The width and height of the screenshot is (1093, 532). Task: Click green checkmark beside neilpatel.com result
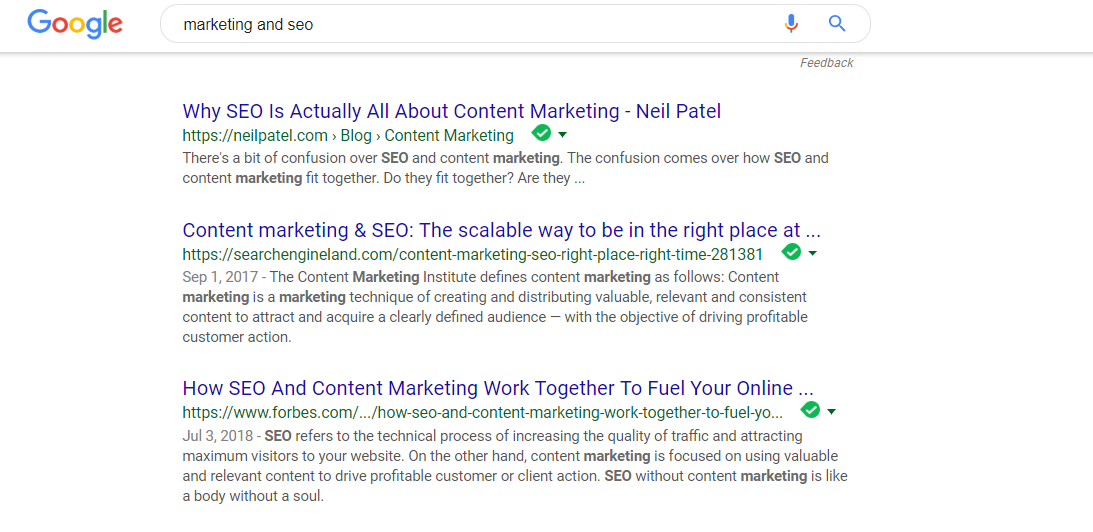541,134
